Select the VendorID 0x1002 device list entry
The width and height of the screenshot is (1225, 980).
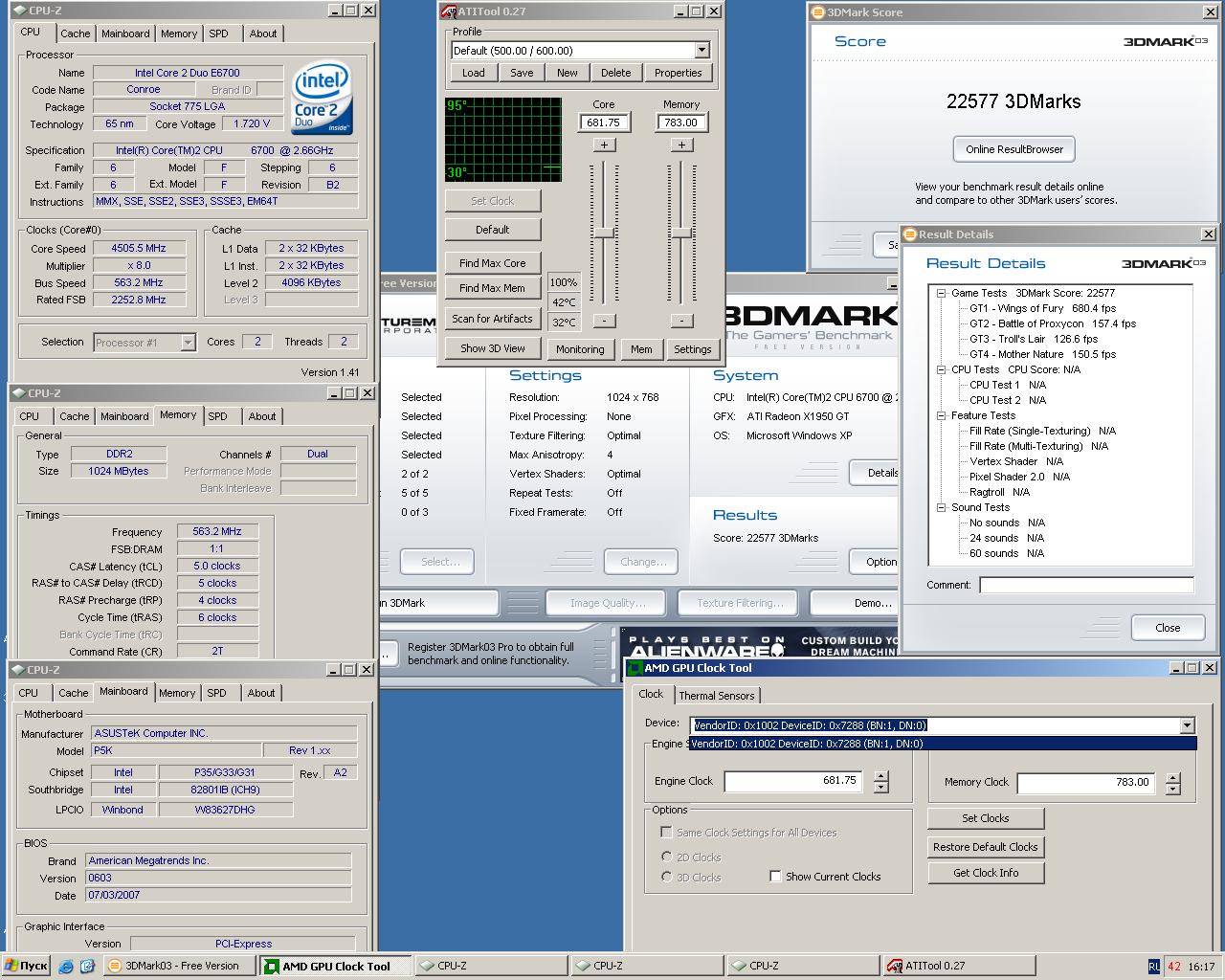click(x=942, y=744)
